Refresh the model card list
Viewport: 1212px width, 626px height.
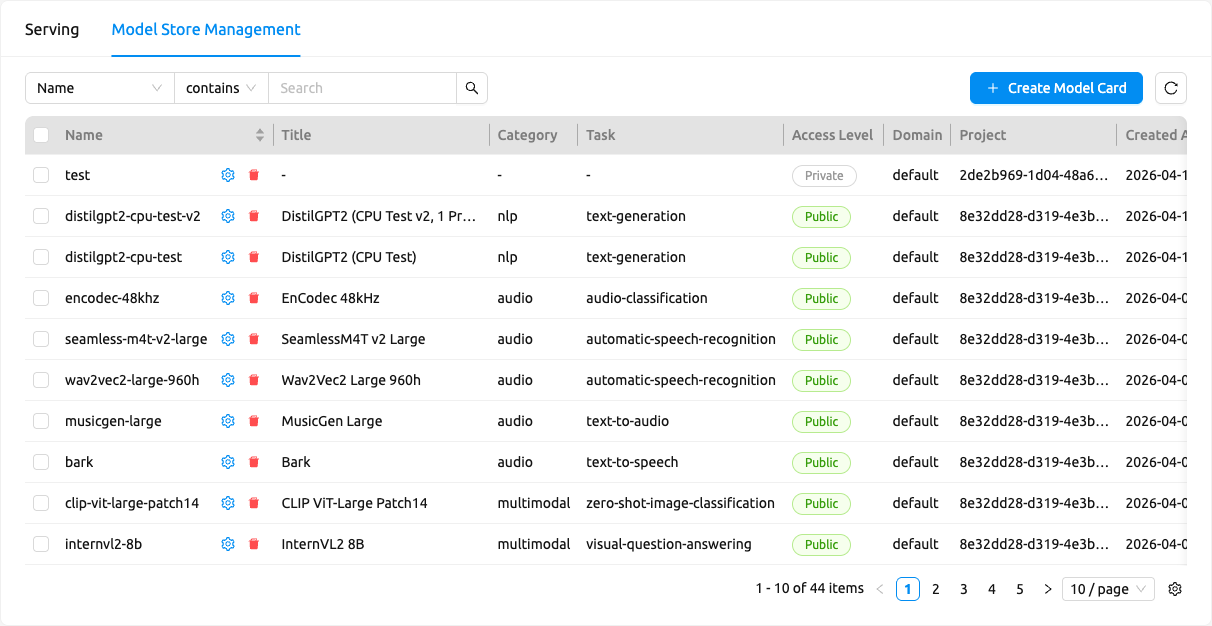pos(1171,88)
